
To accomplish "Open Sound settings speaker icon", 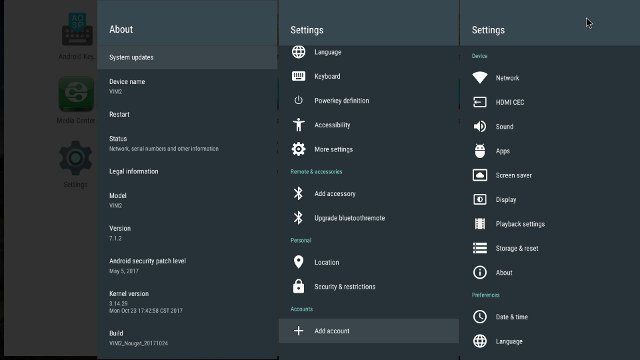I will pyautogui.click(x=480, y=127).
